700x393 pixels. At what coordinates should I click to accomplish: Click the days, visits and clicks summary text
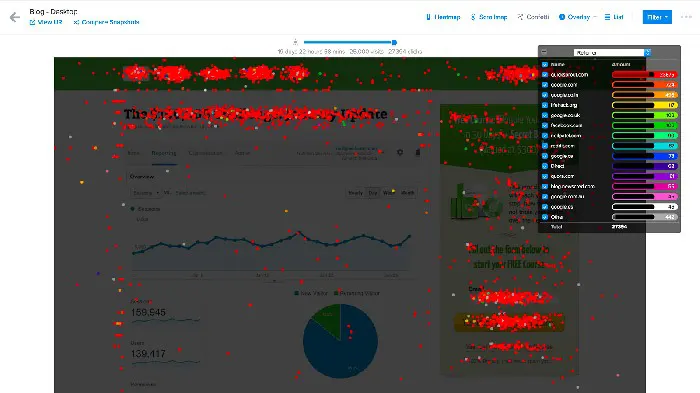click(350, 51)
